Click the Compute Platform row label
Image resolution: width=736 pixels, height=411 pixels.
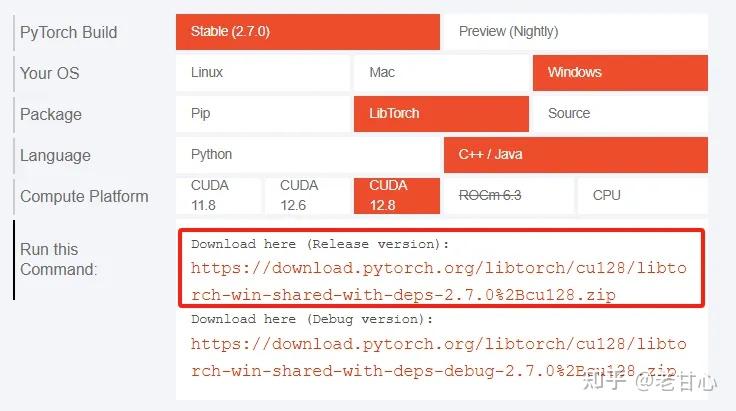tap(84, 196)
